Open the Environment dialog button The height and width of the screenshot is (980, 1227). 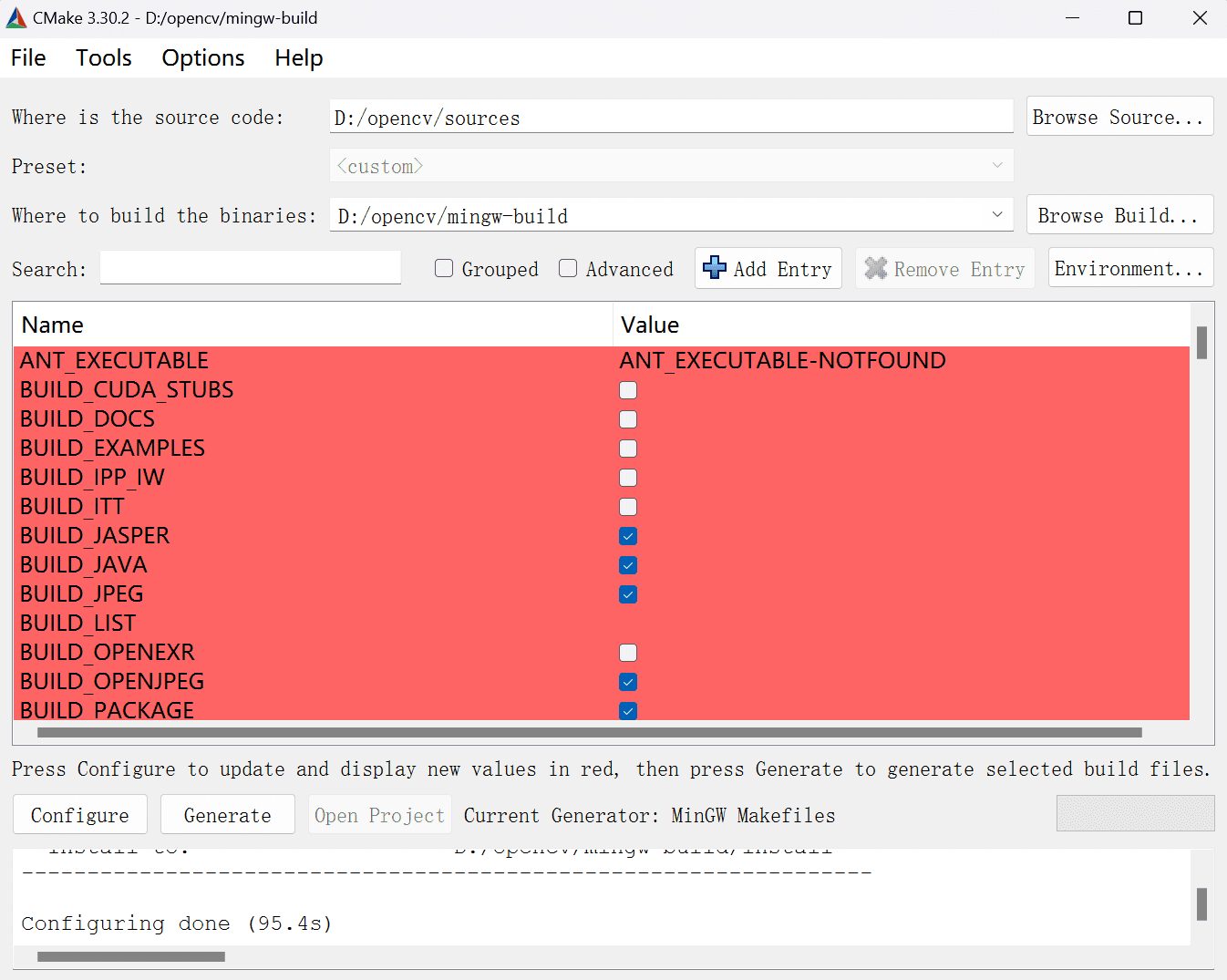[1130, 268]
